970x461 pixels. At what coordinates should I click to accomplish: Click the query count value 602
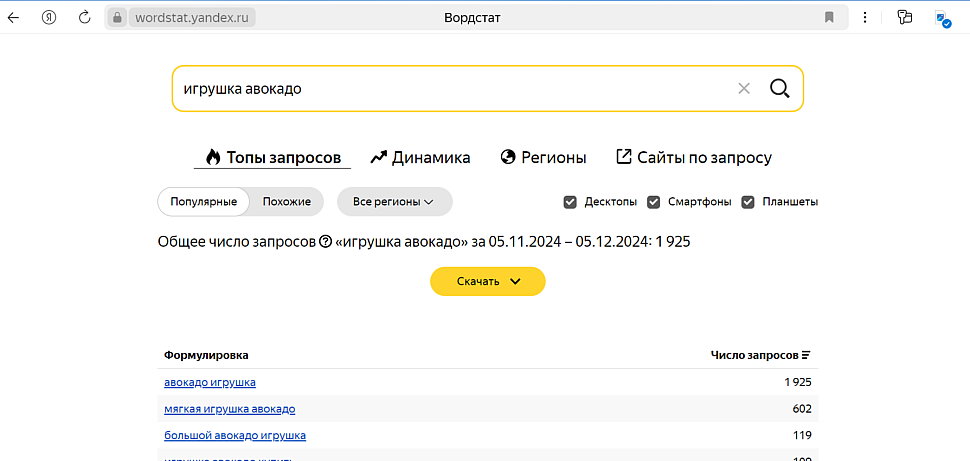click(802, 409)
